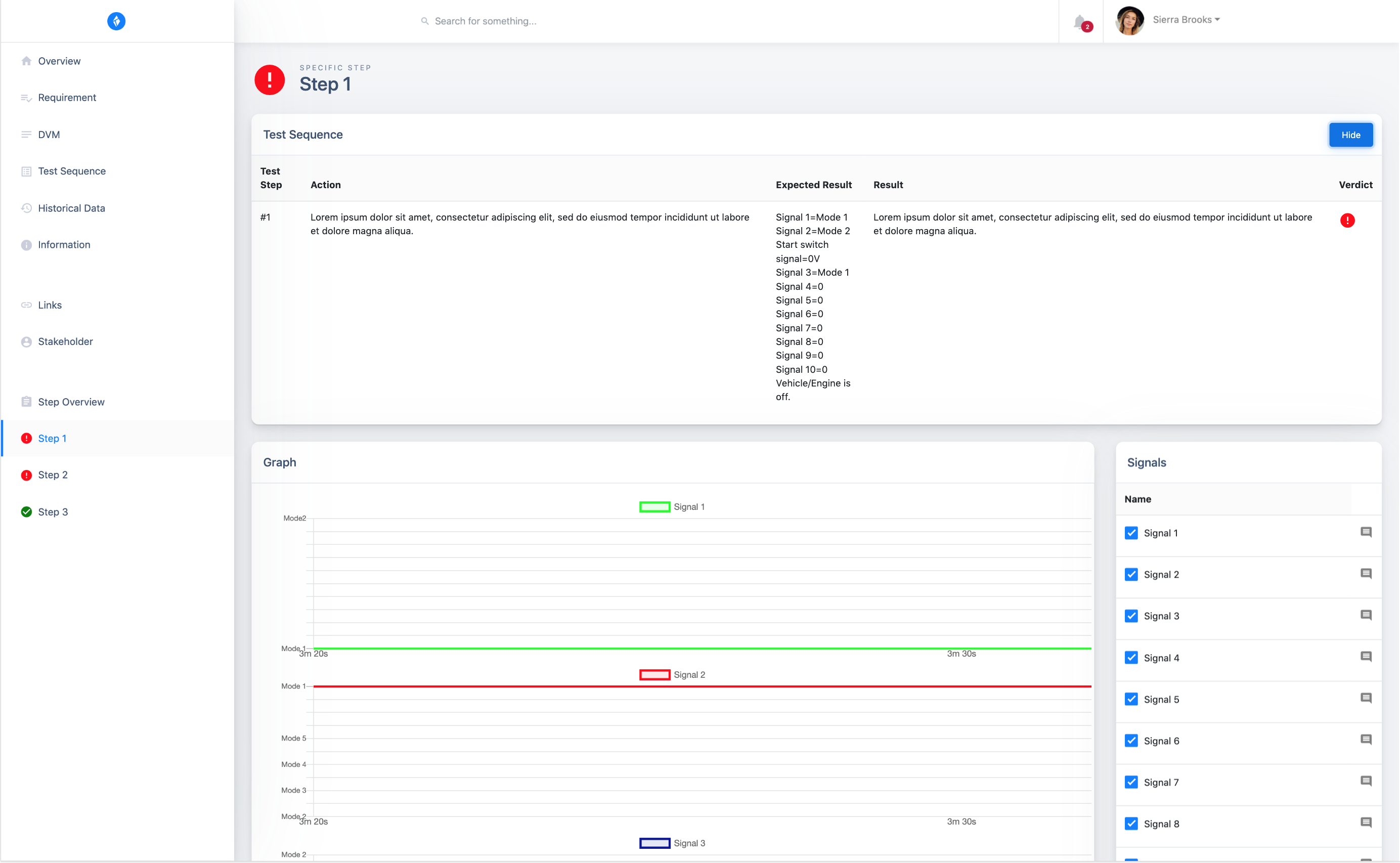Open comment icon for Signal 1

click(x=1366, y=533)
